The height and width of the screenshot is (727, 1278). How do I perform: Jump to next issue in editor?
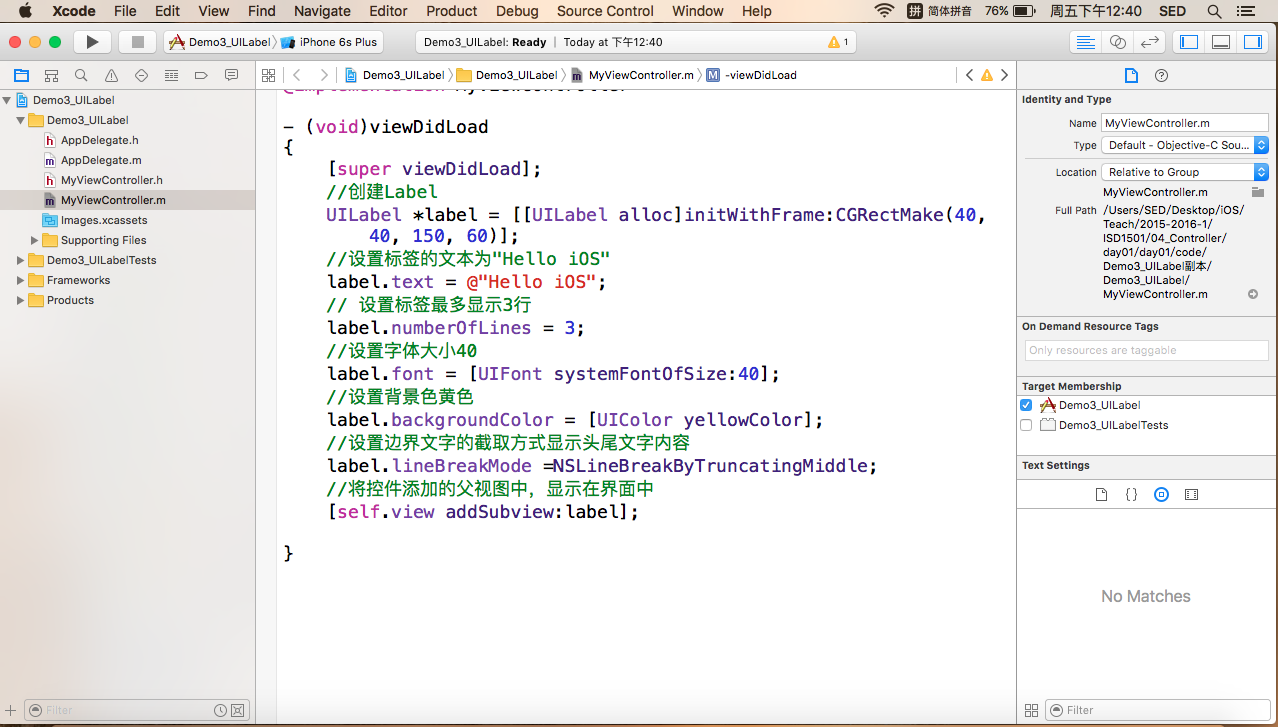coord(1004,75)
